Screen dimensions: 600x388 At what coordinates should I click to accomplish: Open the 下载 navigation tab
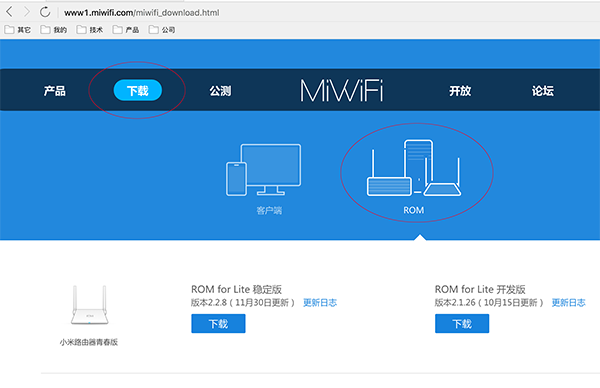(x=138, y=90)
